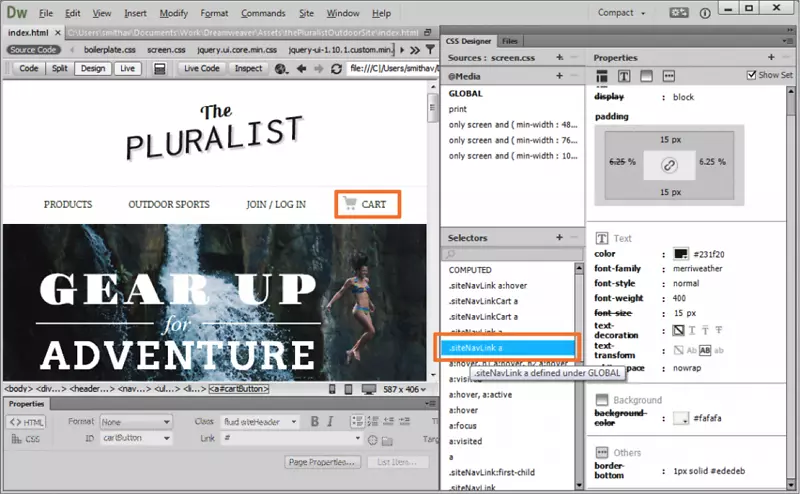Open the Commands menu
The width and height of the screenshot is (800, 494).
point(263,13)
